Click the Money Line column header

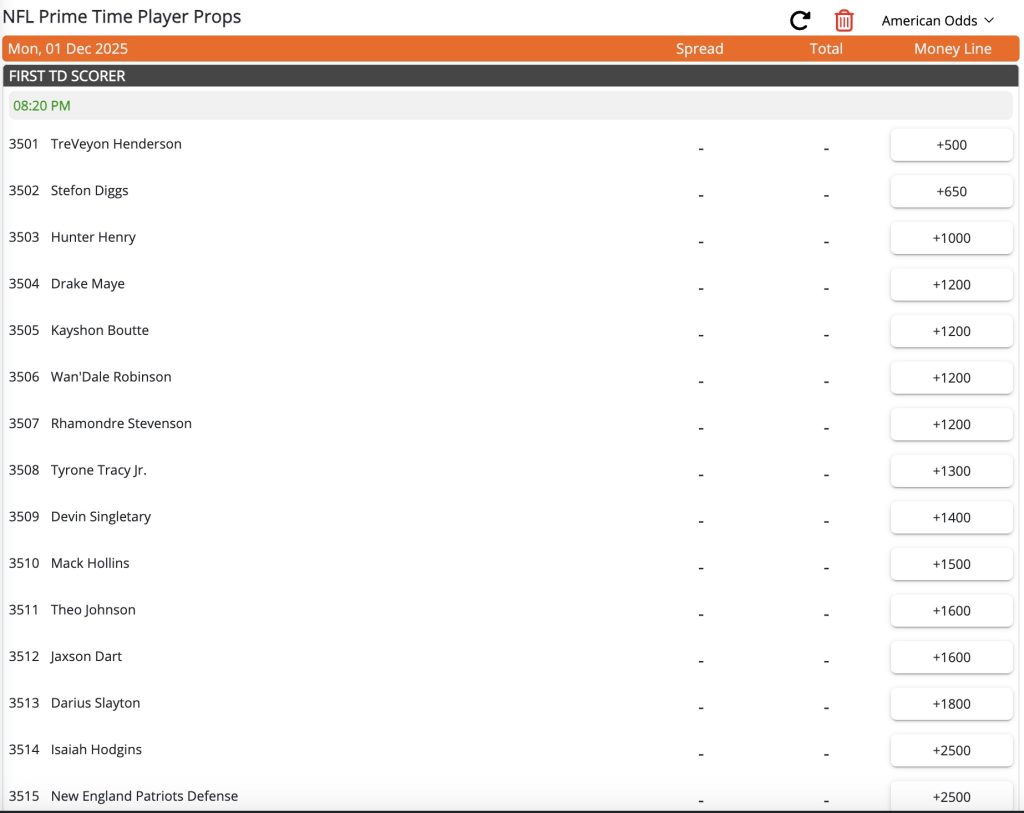pos(951,48)
